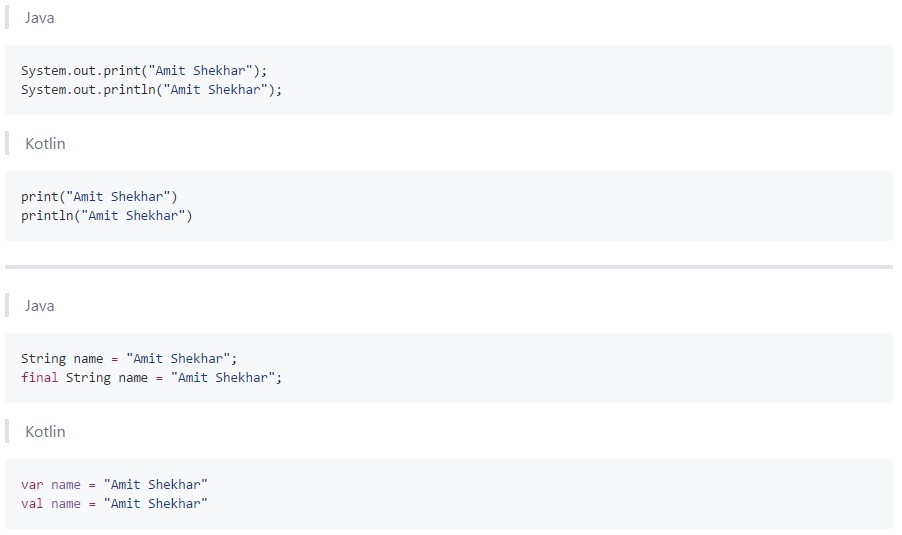Click the System.out.println code line
Image resolution: width=902 pixels, height=535 pixels.
coord(151,90)
